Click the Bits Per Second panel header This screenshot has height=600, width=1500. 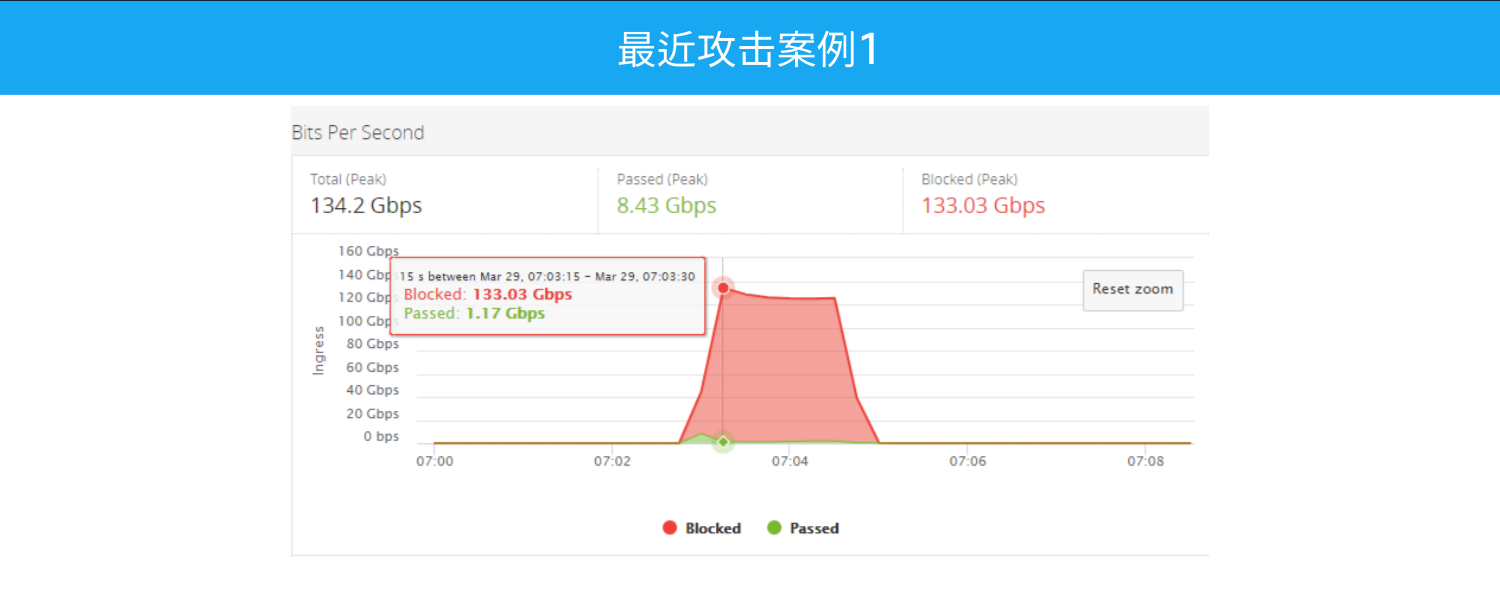tap(358, 133)
